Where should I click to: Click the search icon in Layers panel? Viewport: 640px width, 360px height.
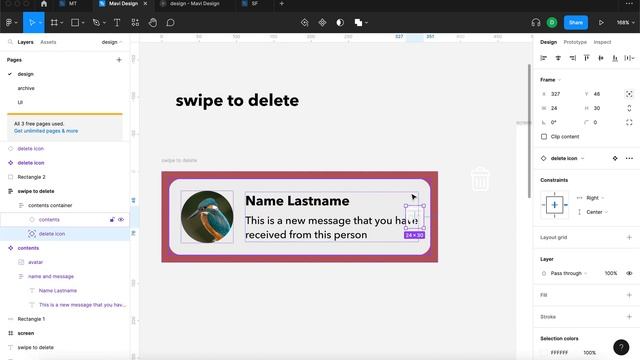click(x=10, y=42)
